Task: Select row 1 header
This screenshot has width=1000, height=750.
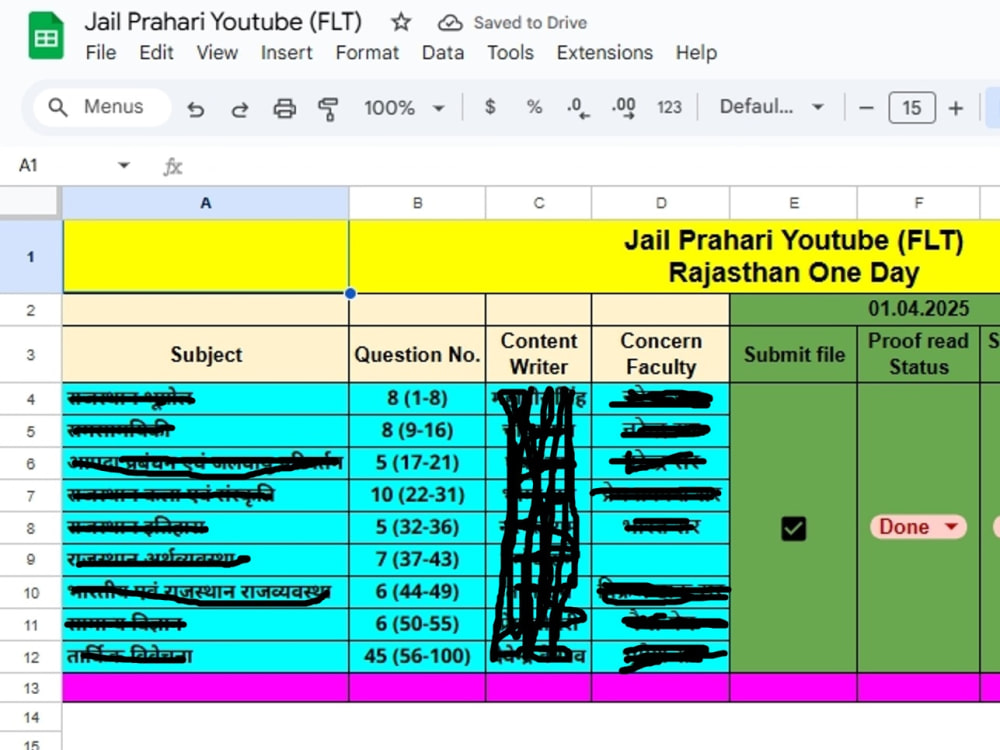Action: 31,256
